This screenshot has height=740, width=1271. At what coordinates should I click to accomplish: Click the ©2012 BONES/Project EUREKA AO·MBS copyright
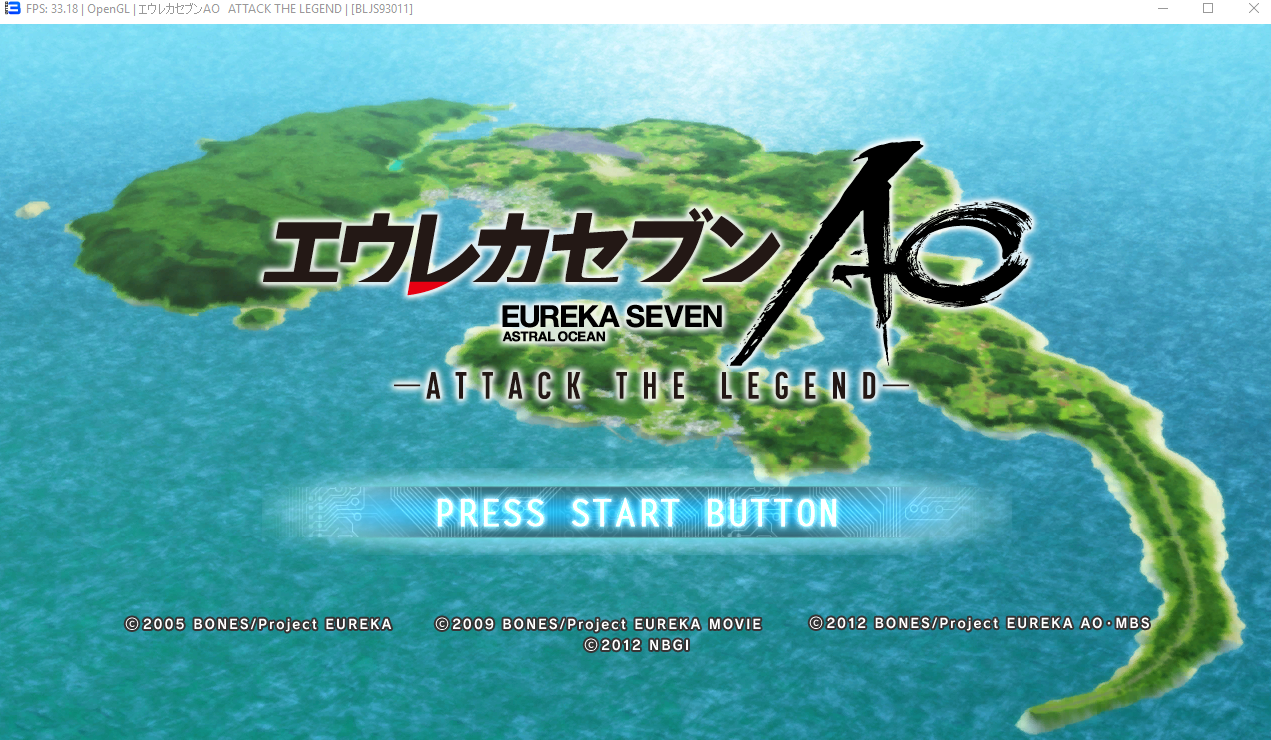pyautogui.click(x=980, y=623)
